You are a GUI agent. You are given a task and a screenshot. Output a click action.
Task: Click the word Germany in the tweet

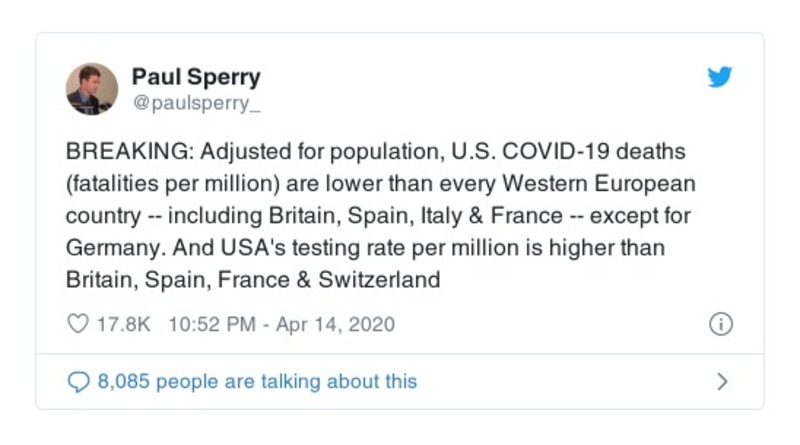[x=108, y=247]
